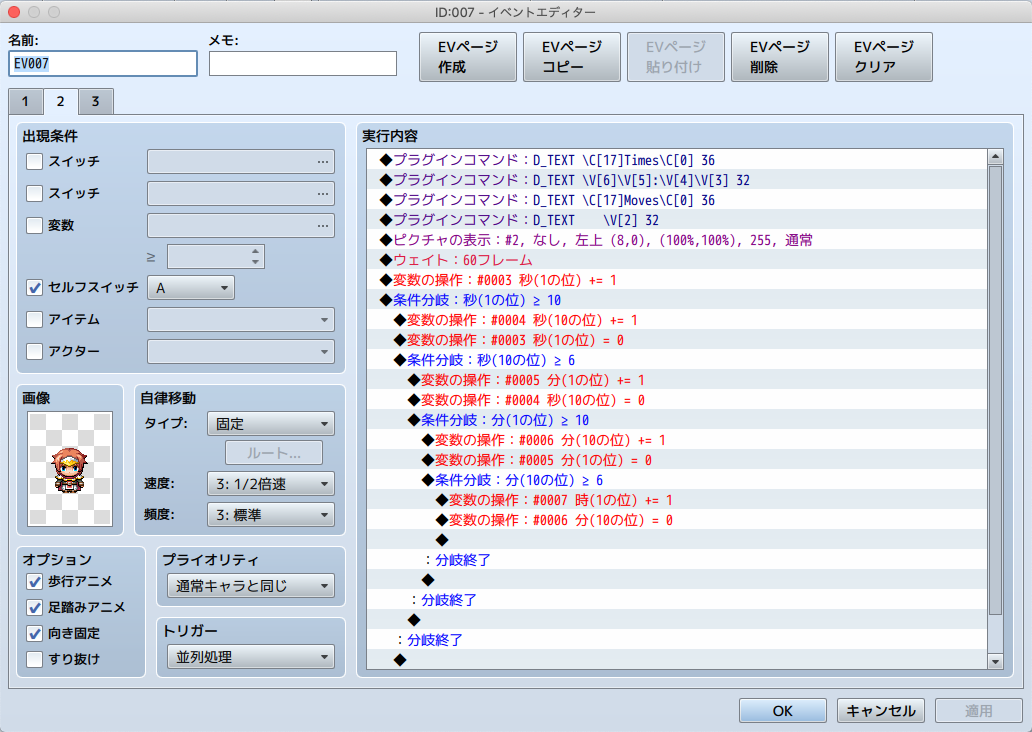Enable the 変数 condition checkbox
The width and height of the screenshot is (1032, 732).
pyautogui.click(x=34, y=225)
